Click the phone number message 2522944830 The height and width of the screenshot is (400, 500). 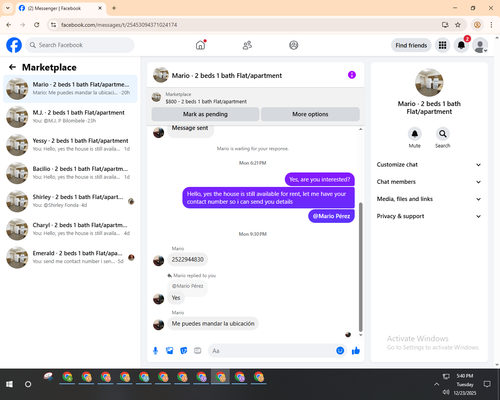click(187, 259)
